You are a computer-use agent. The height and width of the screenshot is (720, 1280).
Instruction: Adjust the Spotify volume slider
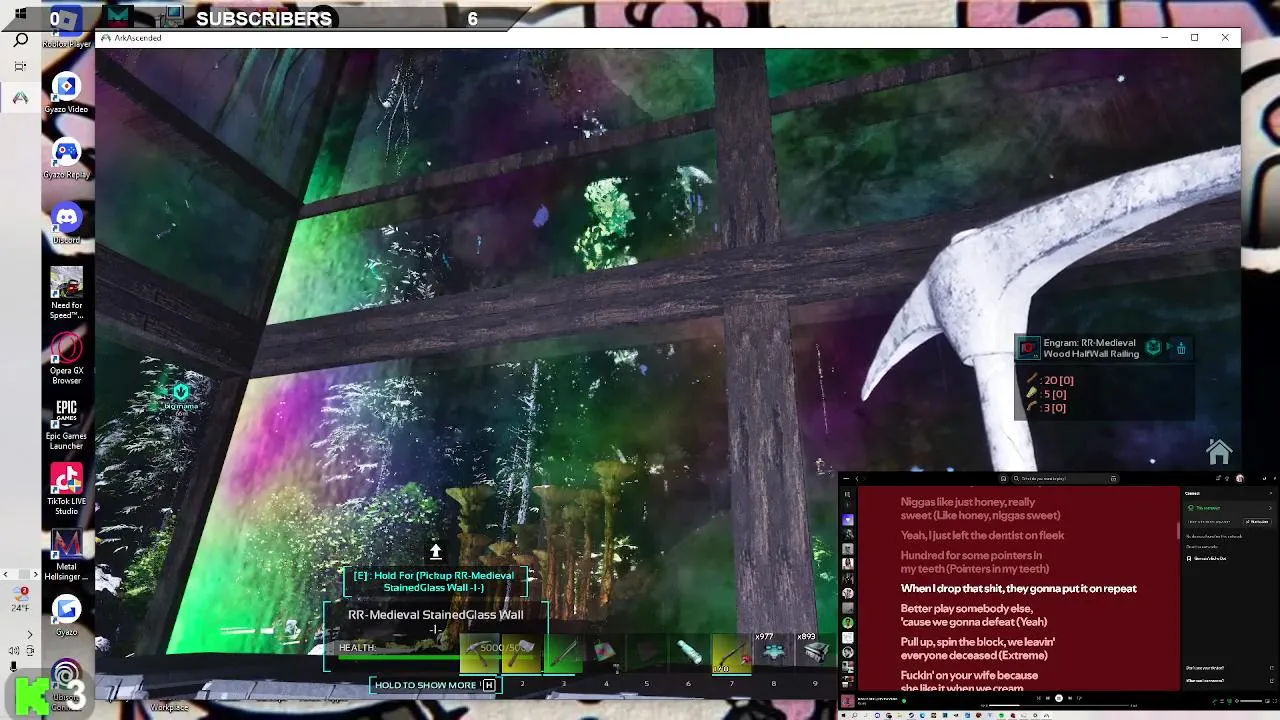click(1251, 701)
